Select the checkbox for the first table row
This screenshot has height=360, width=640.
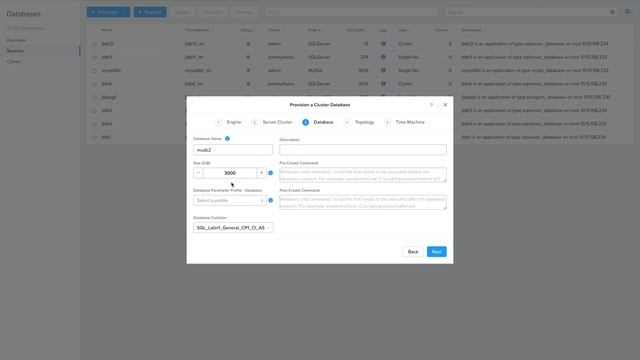(x=94, y=44)
